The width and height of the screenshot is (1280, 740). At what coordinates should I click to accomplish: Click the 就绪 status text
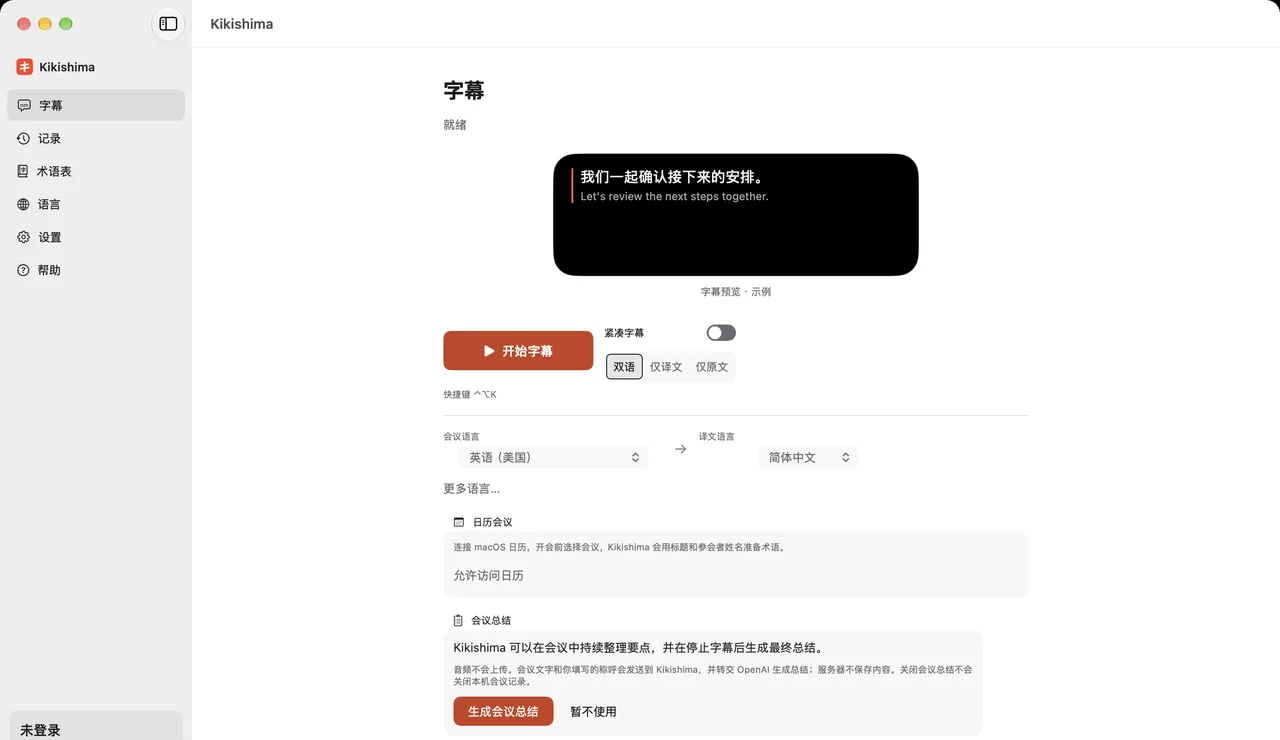pyautogui.click(x=455, y=125)
